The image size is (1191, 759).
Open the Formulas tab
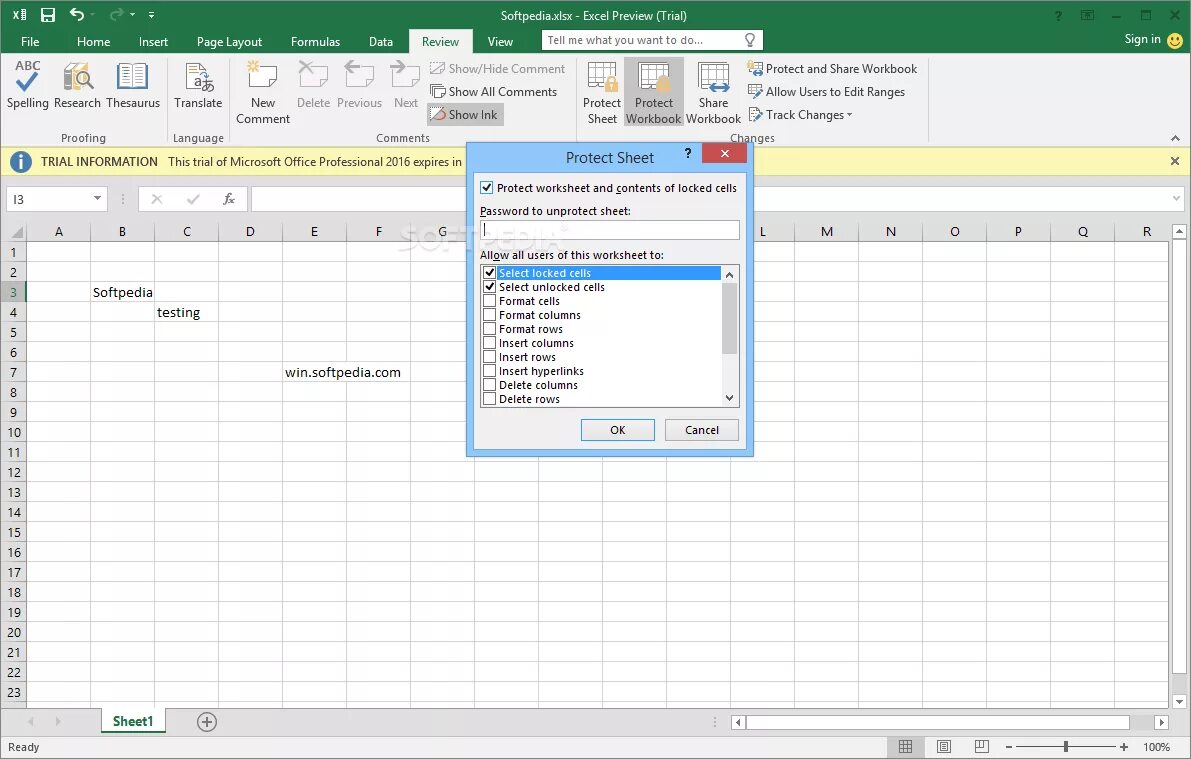[x=315, y=42]
